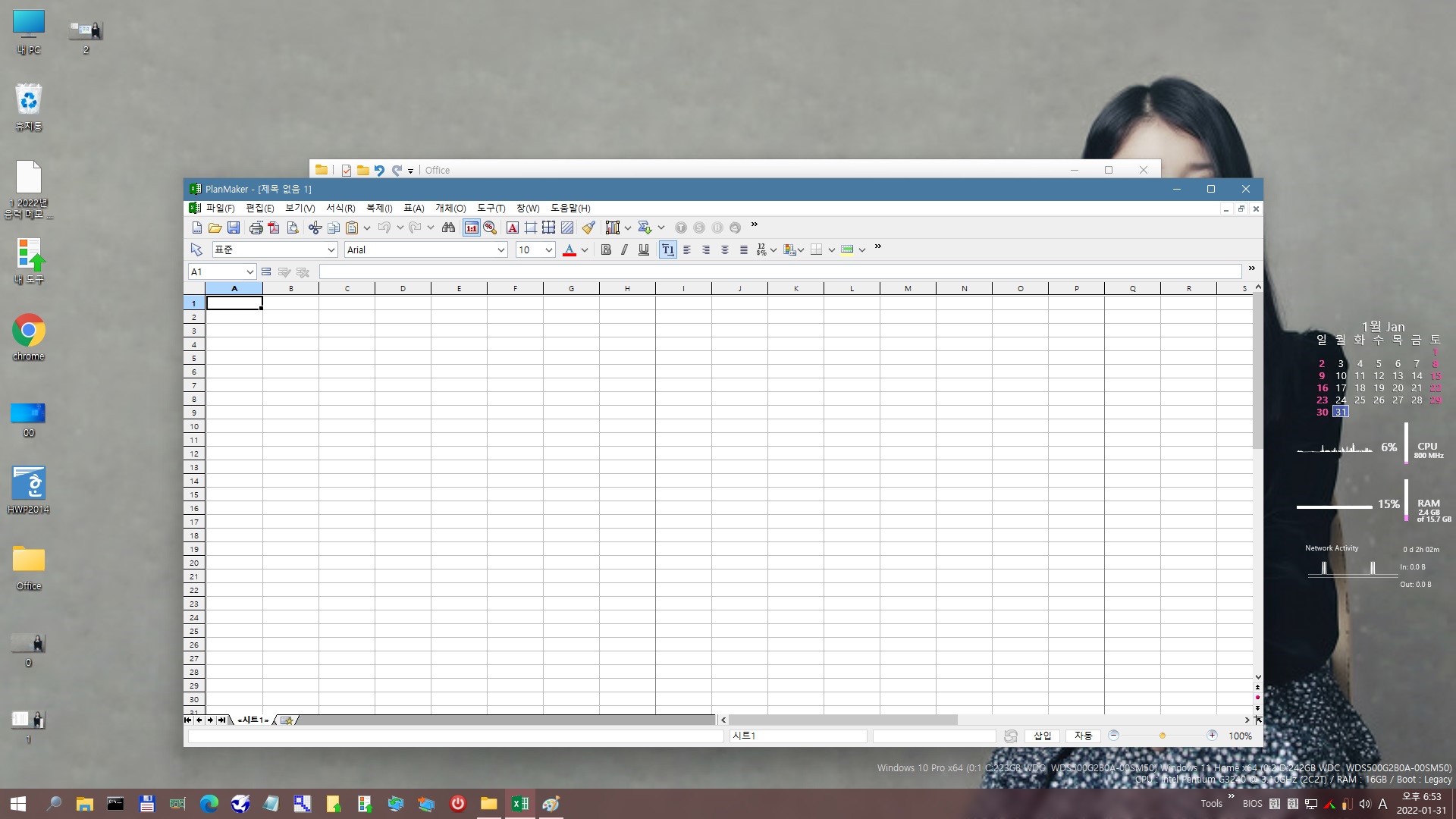This screenshot has height=819, width=1456.
Task: Toggle insert mode 삽입 in status bar
Action: 1043,736
